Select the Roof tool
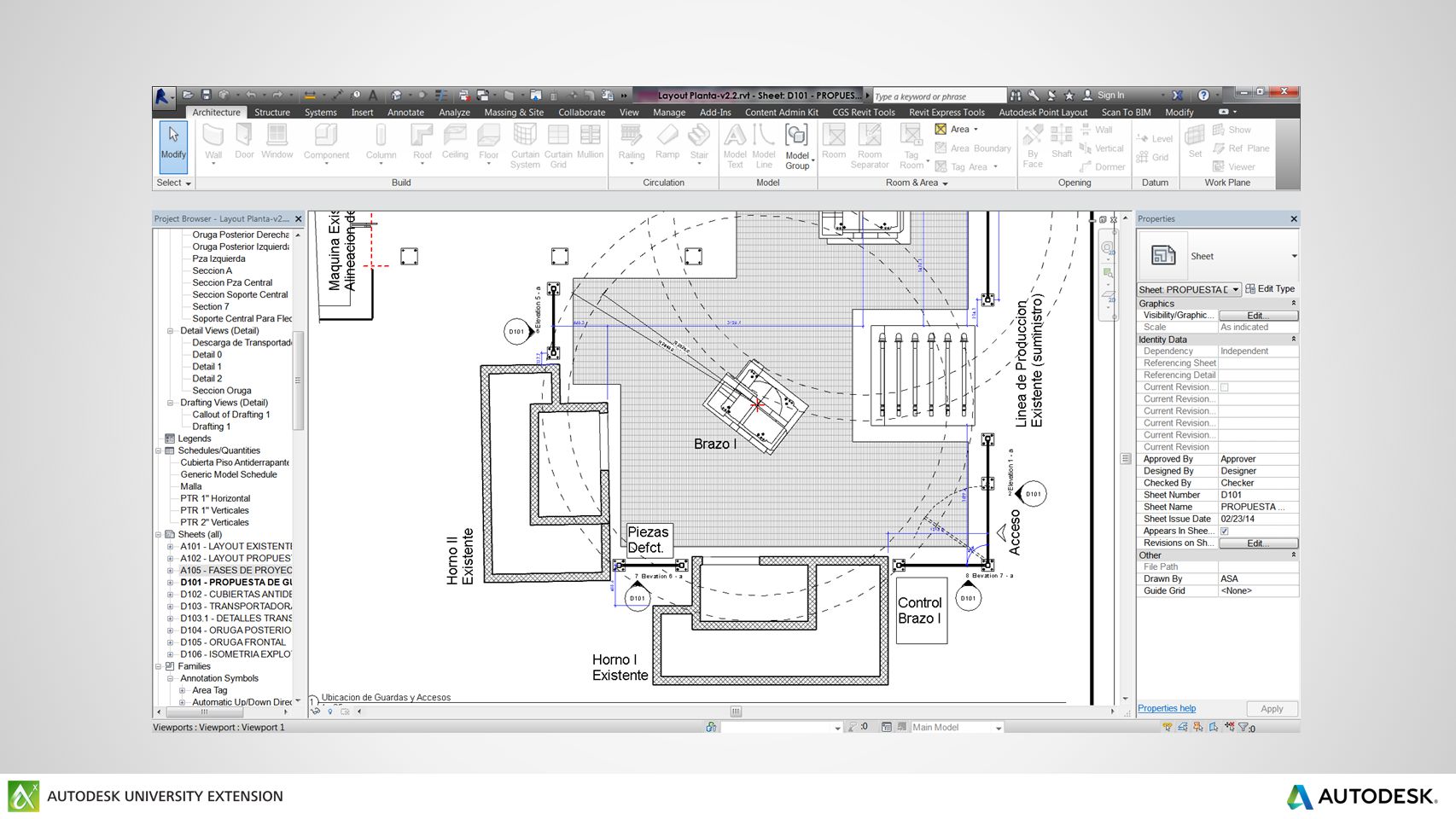Viewport: 1456px width, 819px height. (x=422, y=142)
